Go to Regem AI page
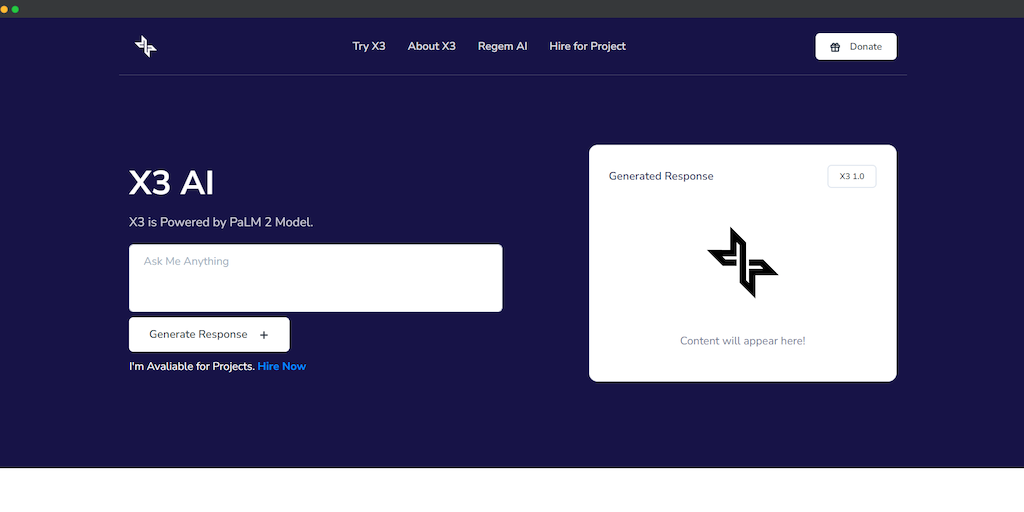Image resolution: width=1024 pixels, height=512 pixels. pyautogui.click(x=502, y=46)
